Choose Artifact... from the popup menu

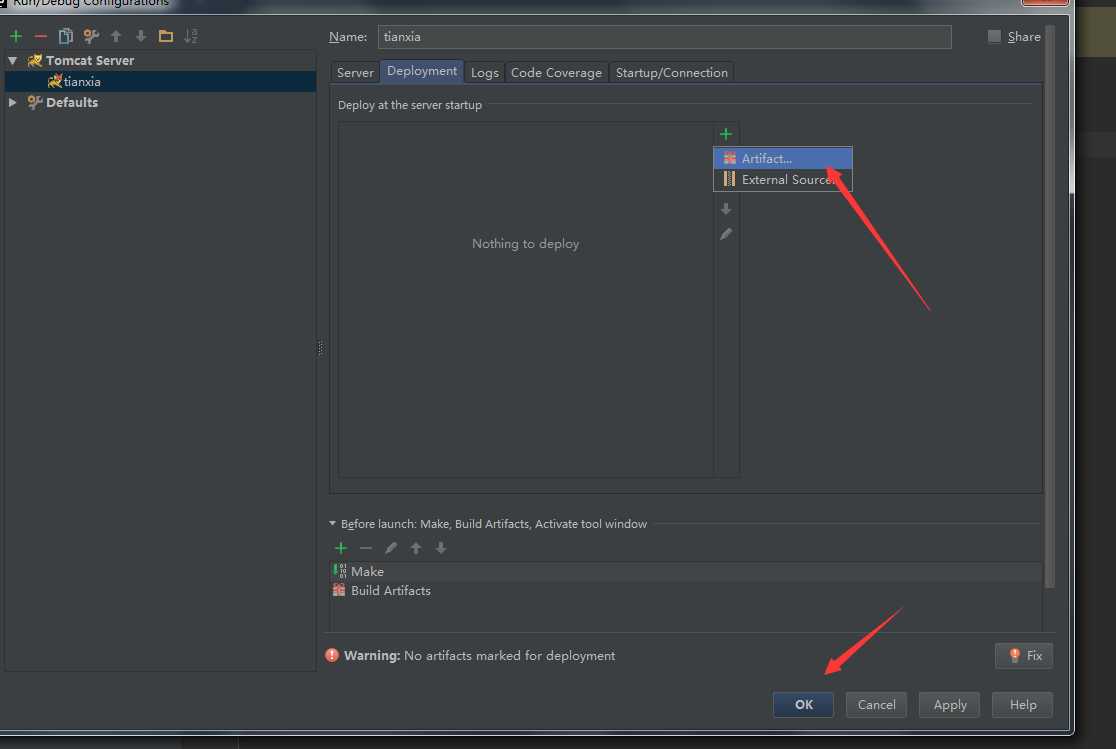pos(783,158)
